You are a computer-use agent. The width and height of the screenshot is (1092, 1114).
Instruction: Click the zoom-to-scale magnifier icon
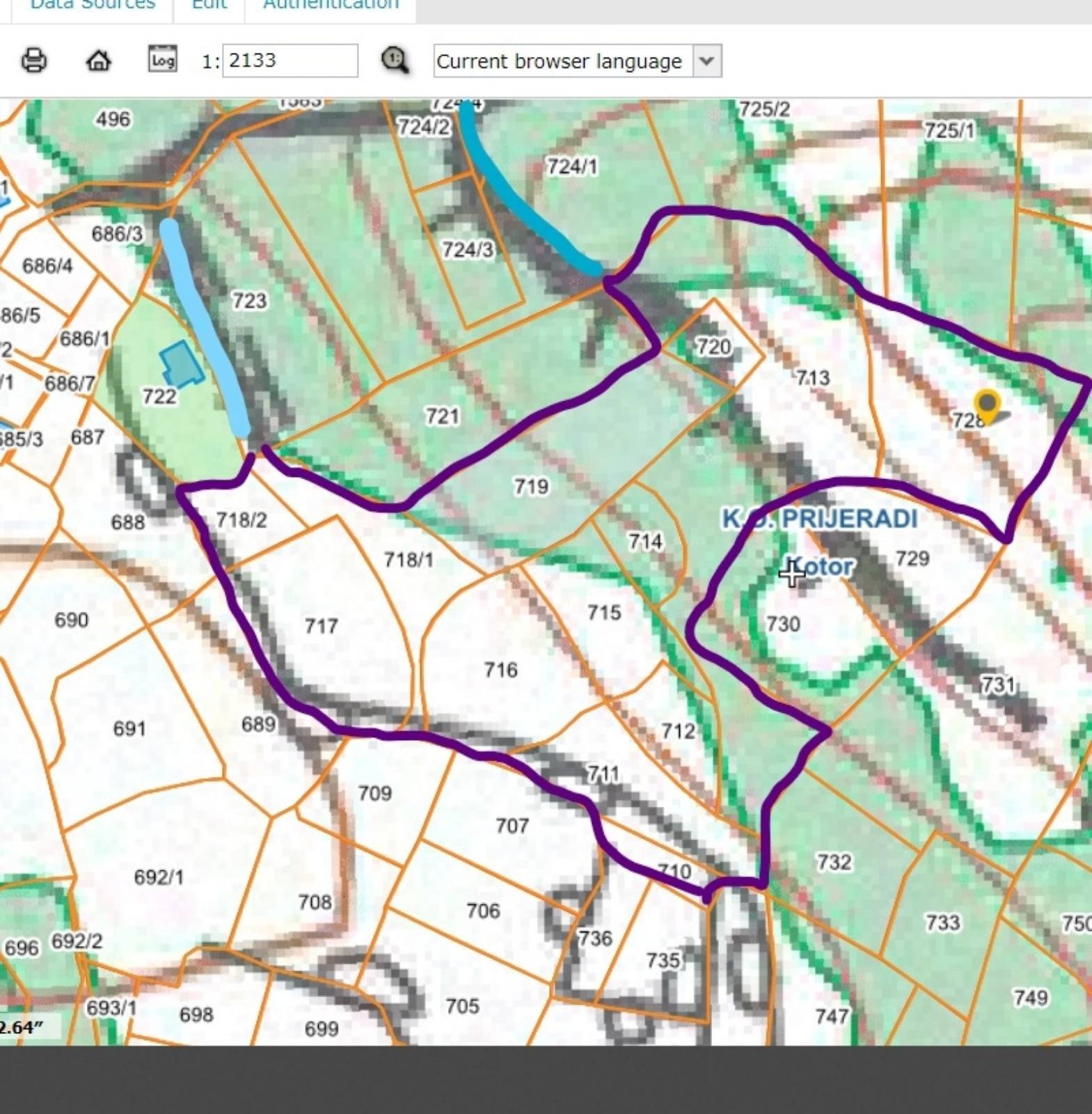pos(395,61)
